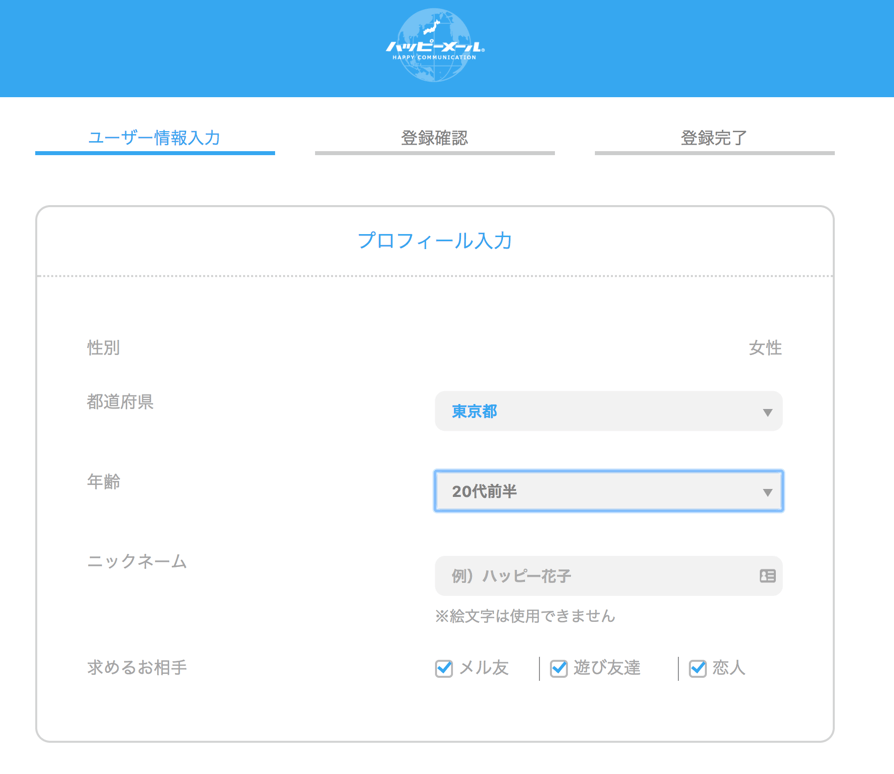This screenshot has height=774, width=894.
Task: Click the arrow icon on the 20代前半 selector
Action: [x=767, y=492]
